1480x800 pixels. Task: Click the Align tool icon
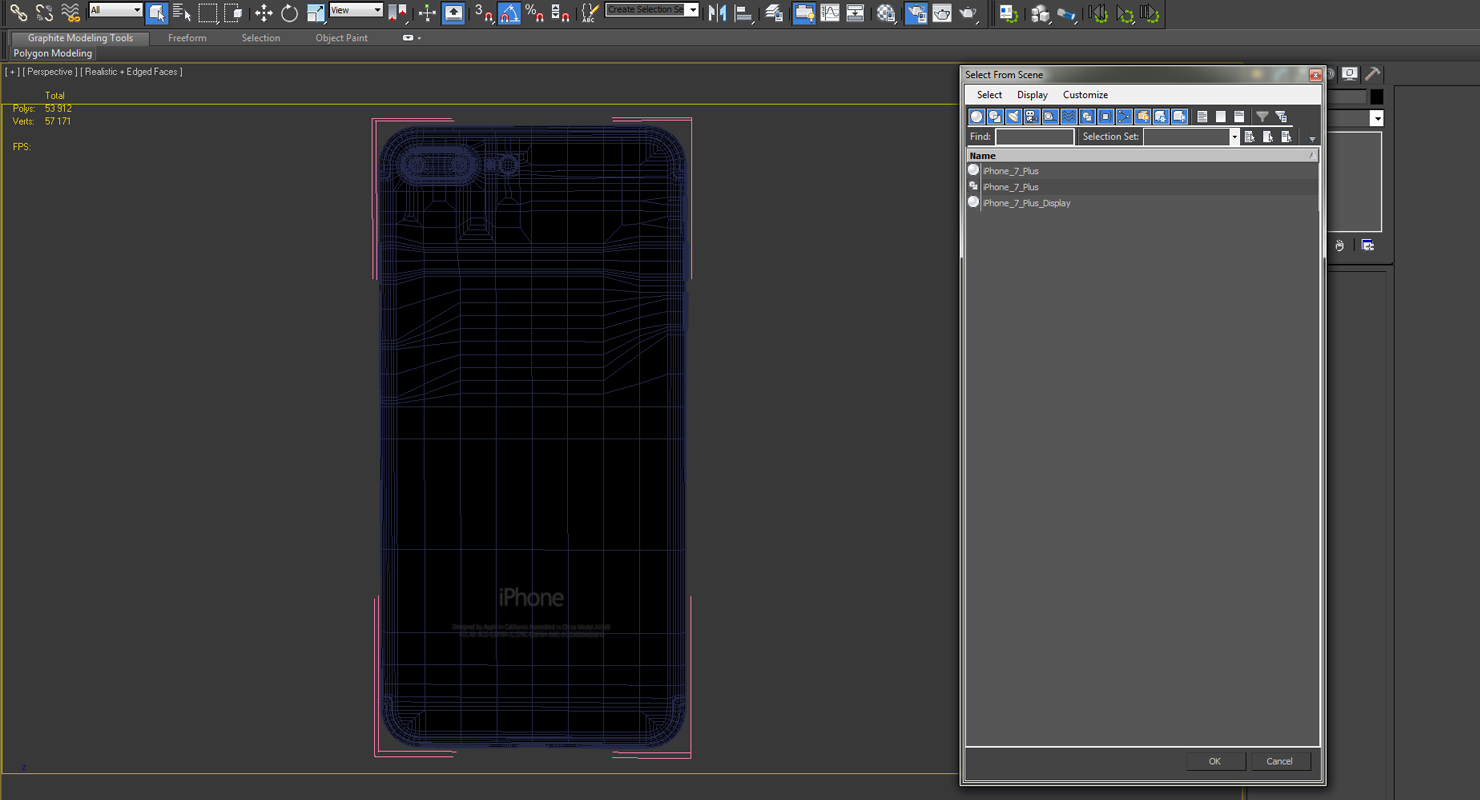(x=743, y=13)
